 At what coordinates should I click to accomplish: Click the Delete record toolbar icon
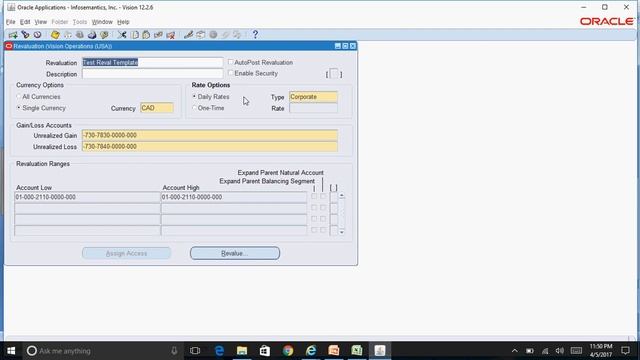171,35
